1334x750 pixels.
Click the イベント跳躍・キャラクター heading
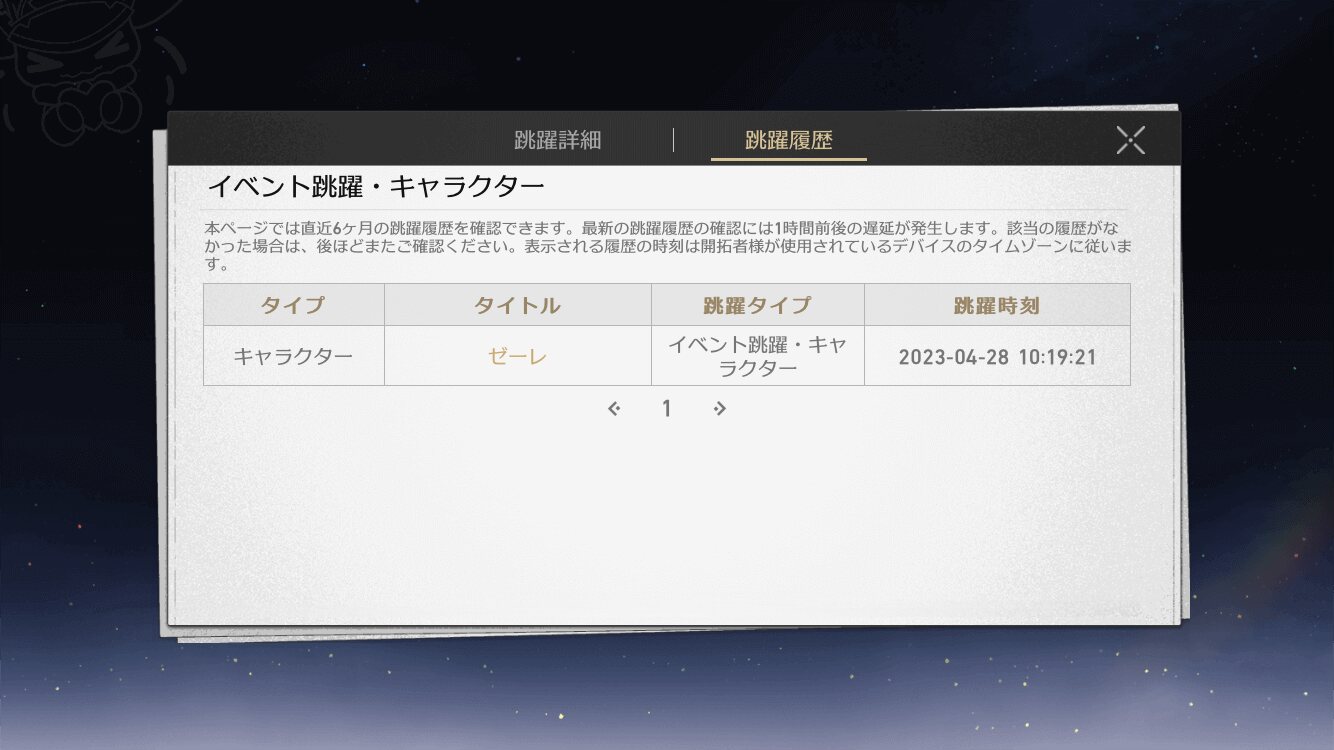(375, 187)
